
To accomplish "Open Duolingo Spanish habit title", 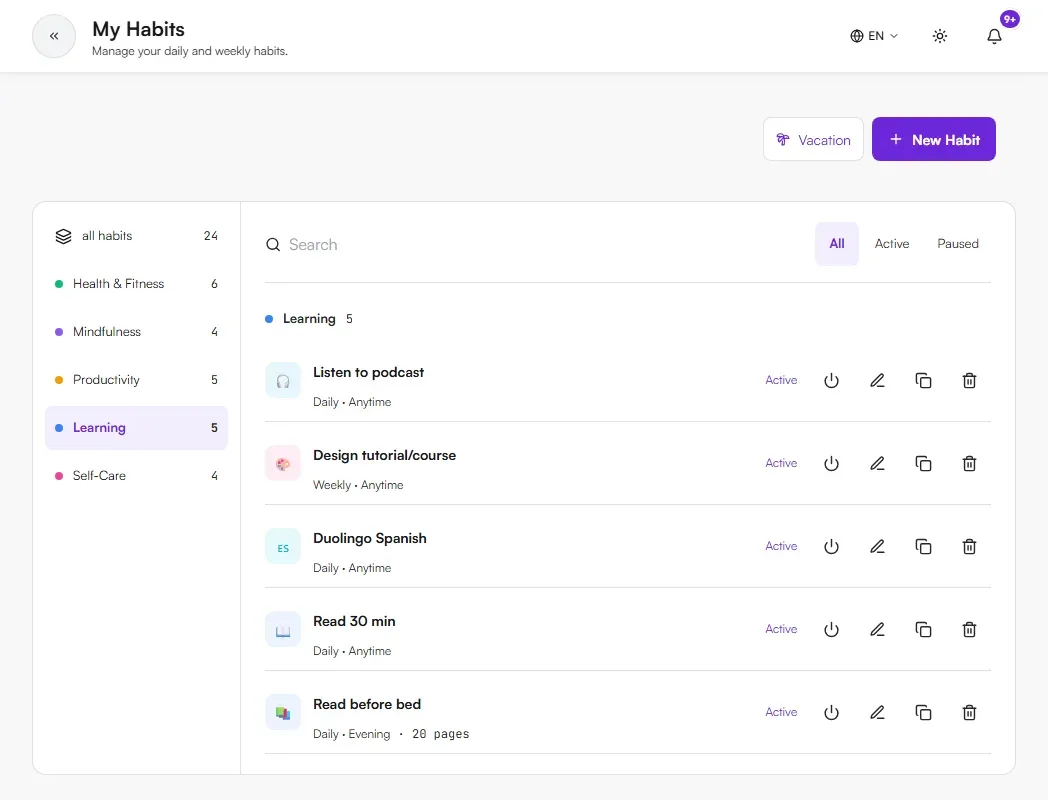I will tap(370, 538).
